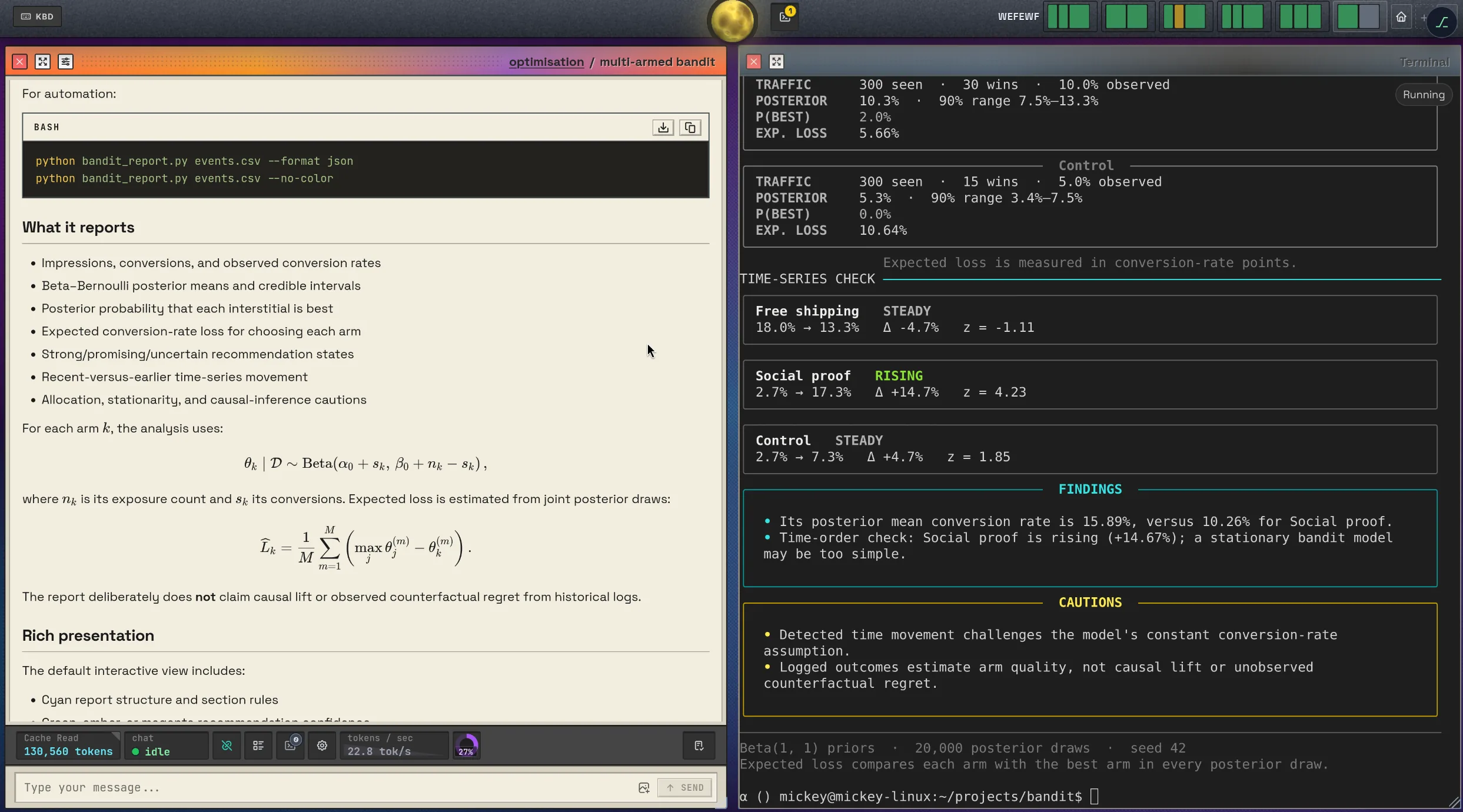Image resolution: width=1463 pixels, height=812 pixels.
Task: Click the KBD keyboard button
Action: click(x=37, y=16)
